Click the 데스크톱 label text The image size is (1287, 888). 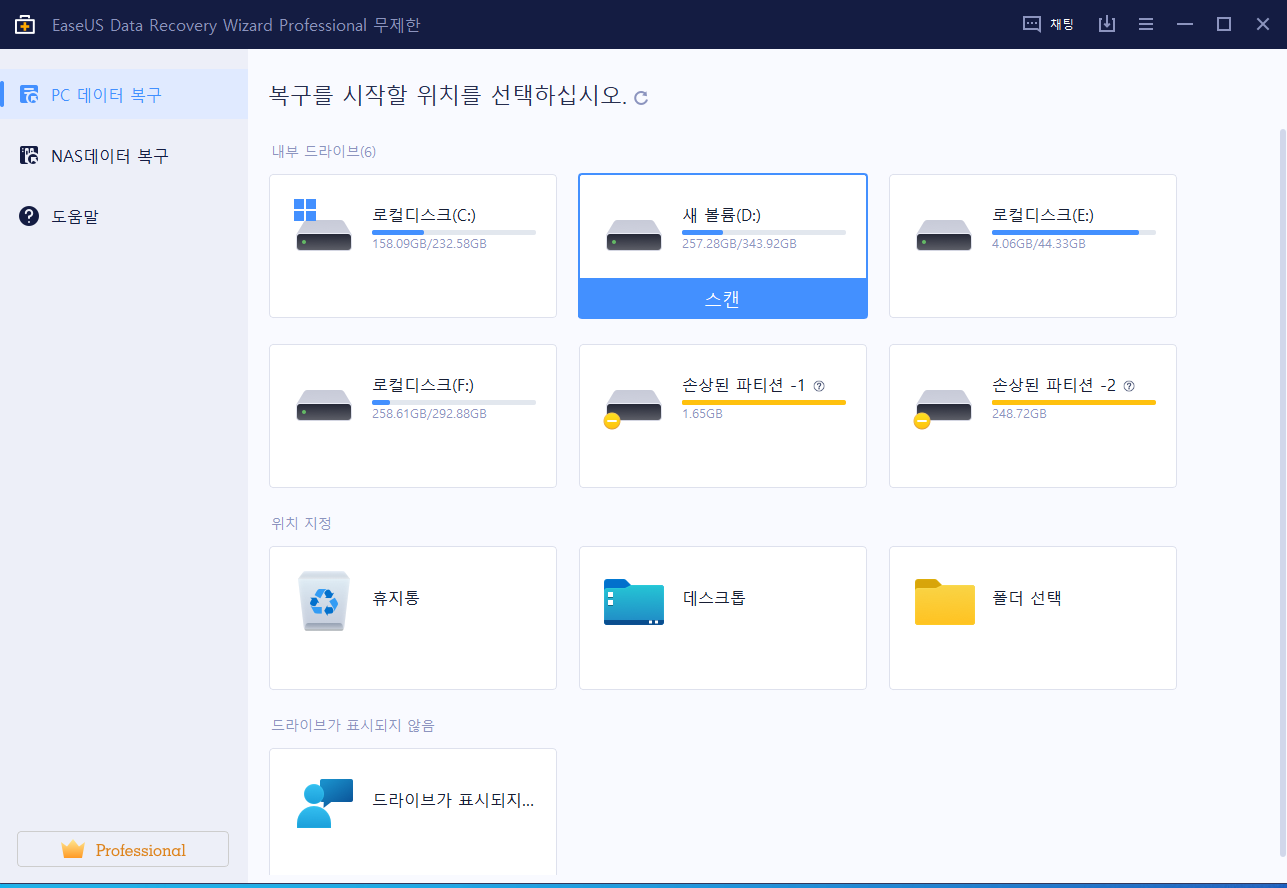pyautogui.click(x=714, y=598)
